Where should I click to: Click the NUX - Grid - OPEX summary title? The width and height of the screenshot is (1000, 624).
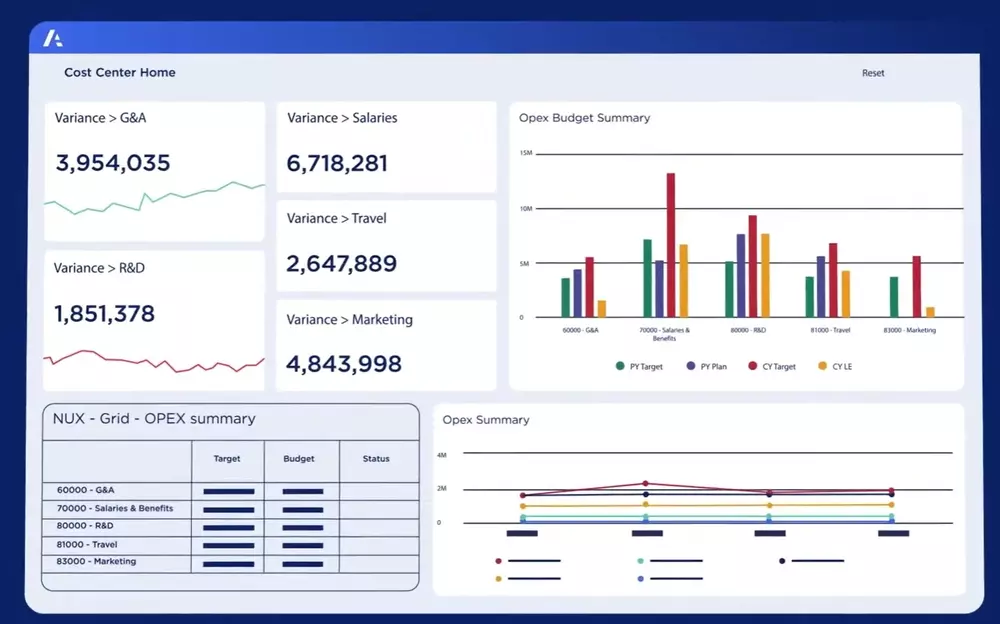click(154, 419)
